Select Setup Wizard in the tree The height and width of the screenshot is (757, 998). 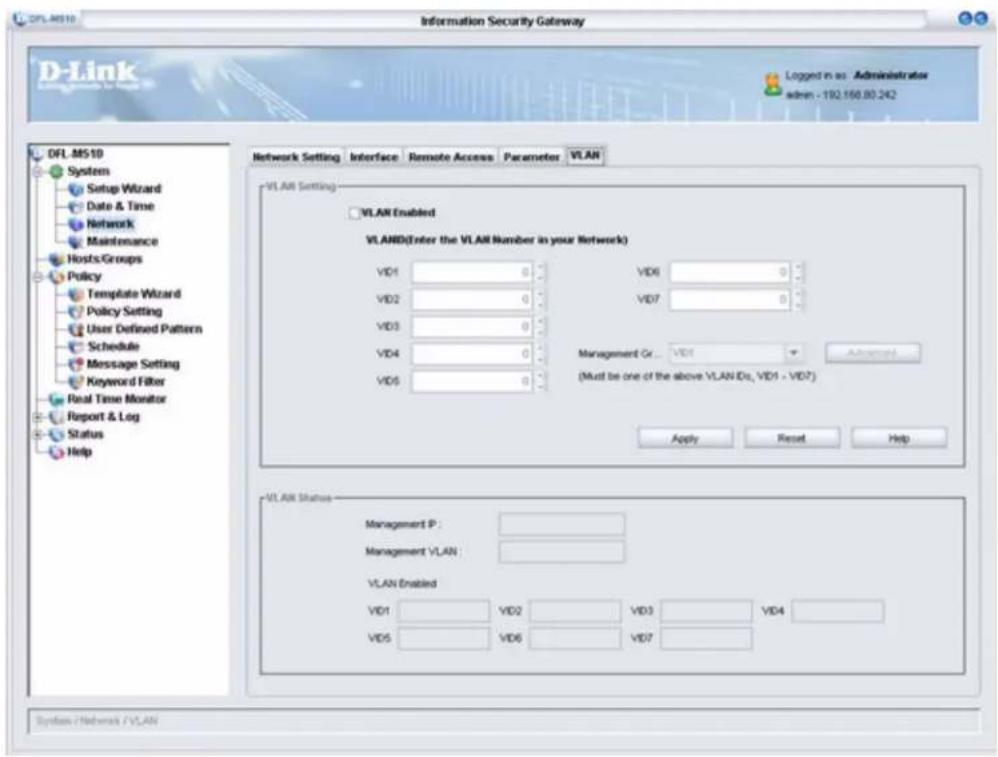(x=124, y=189)
